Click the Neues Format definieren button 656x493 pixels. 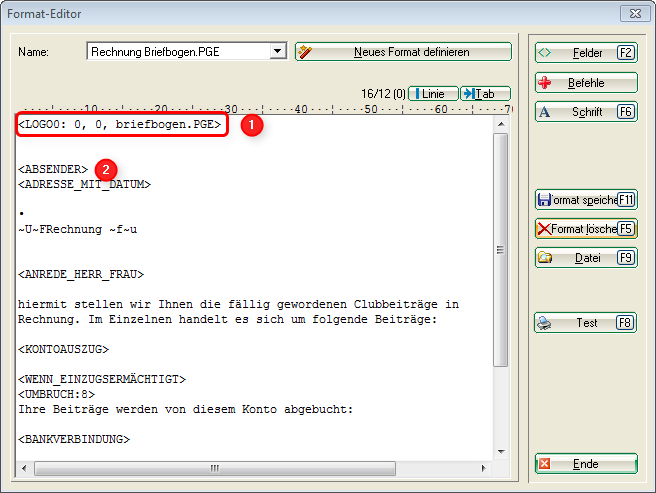[x=403, y=51]
